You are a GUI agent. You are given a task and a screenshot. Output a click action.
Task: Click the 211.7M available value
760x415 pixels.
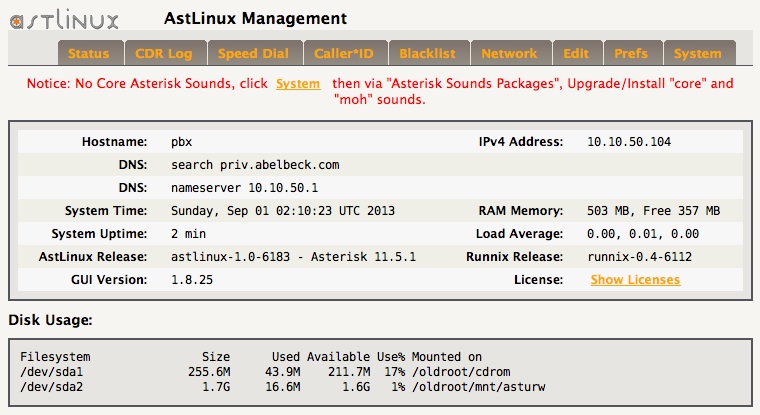pyautogui.click(x=349, y=372)
